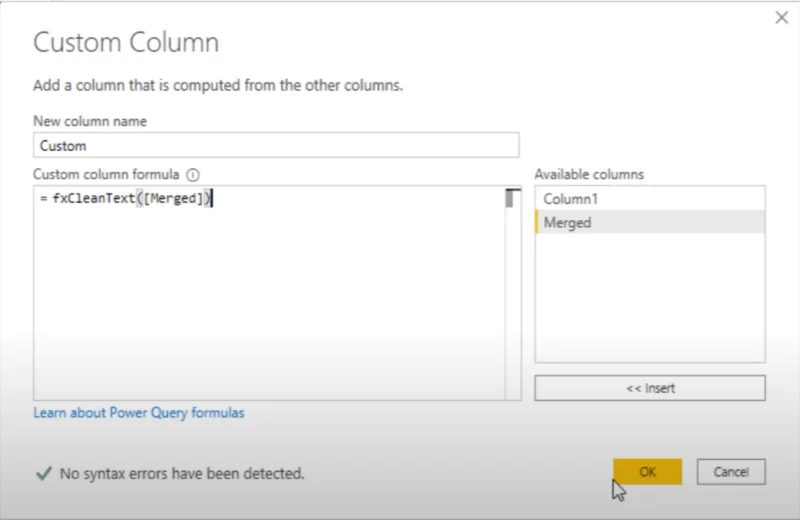Click the "Custom Column" dialog title
This screenshot has width=800, height=520.
tap(126, 42)
